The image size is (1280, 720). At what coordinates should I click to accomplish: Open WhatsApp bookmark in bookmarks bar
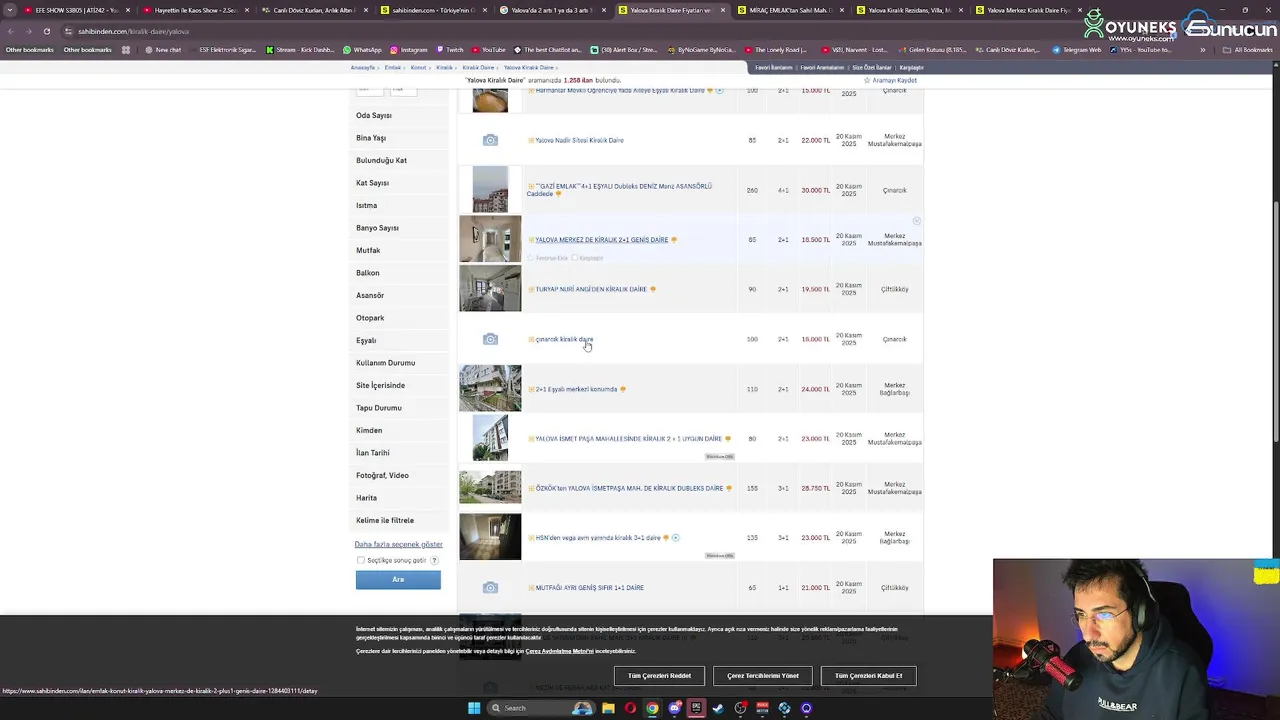pos(362,49)
